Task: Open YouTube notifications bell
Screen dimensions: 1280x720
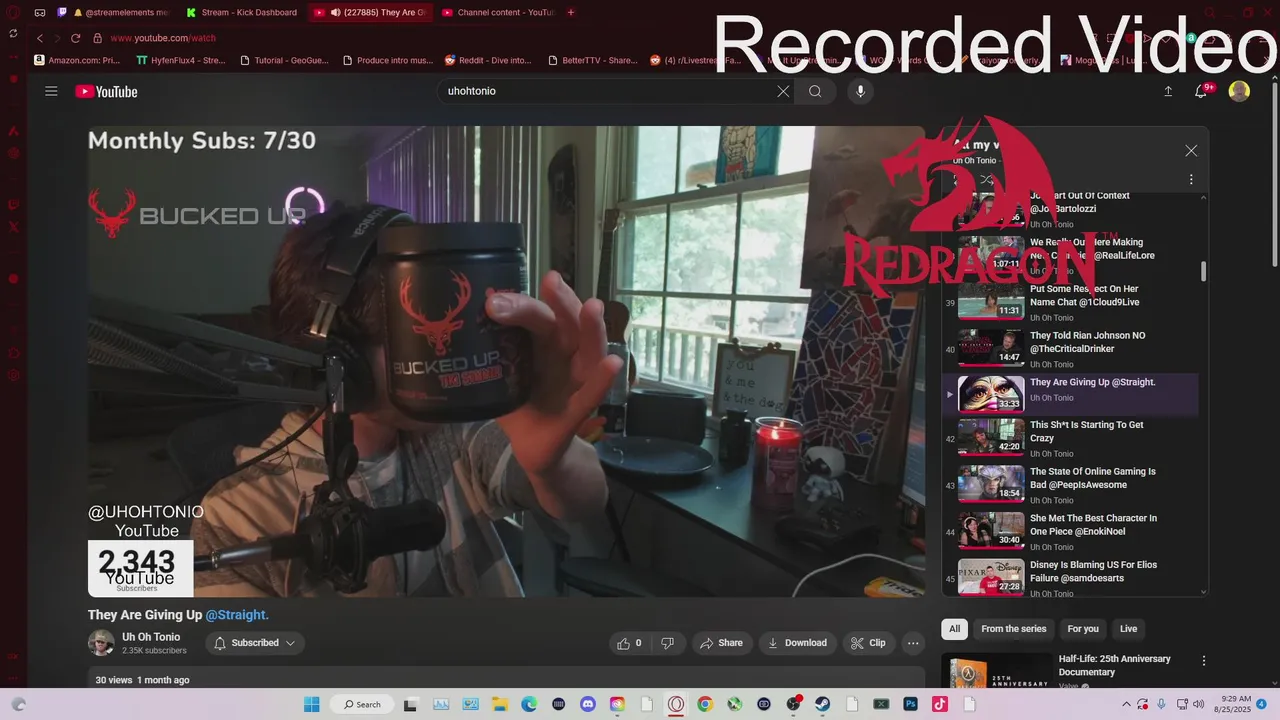Action: 1203,91
